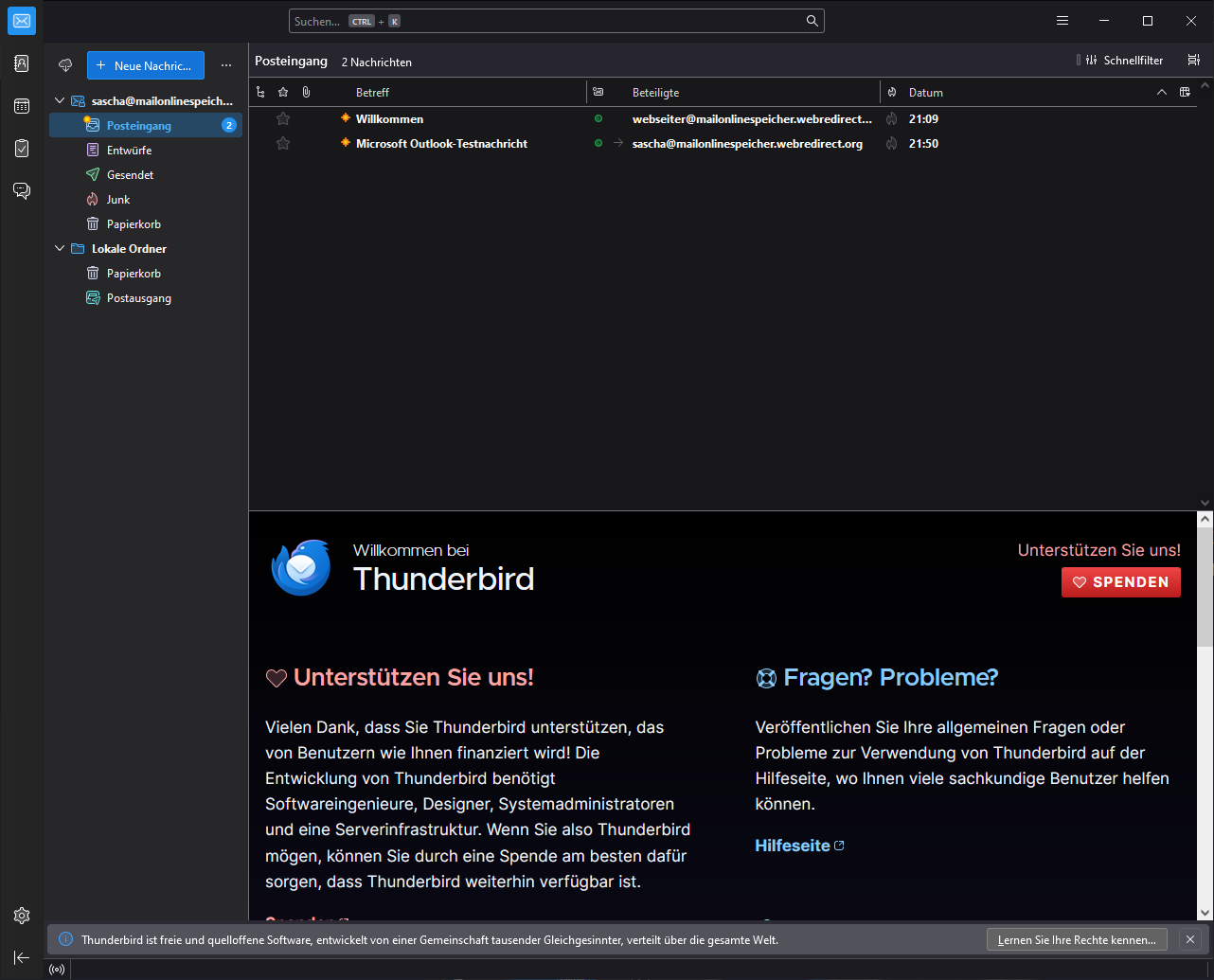The width and height of the screenshot is (1214, 980).
Task: Sort by thread column icon
Action: coord(260,92)
